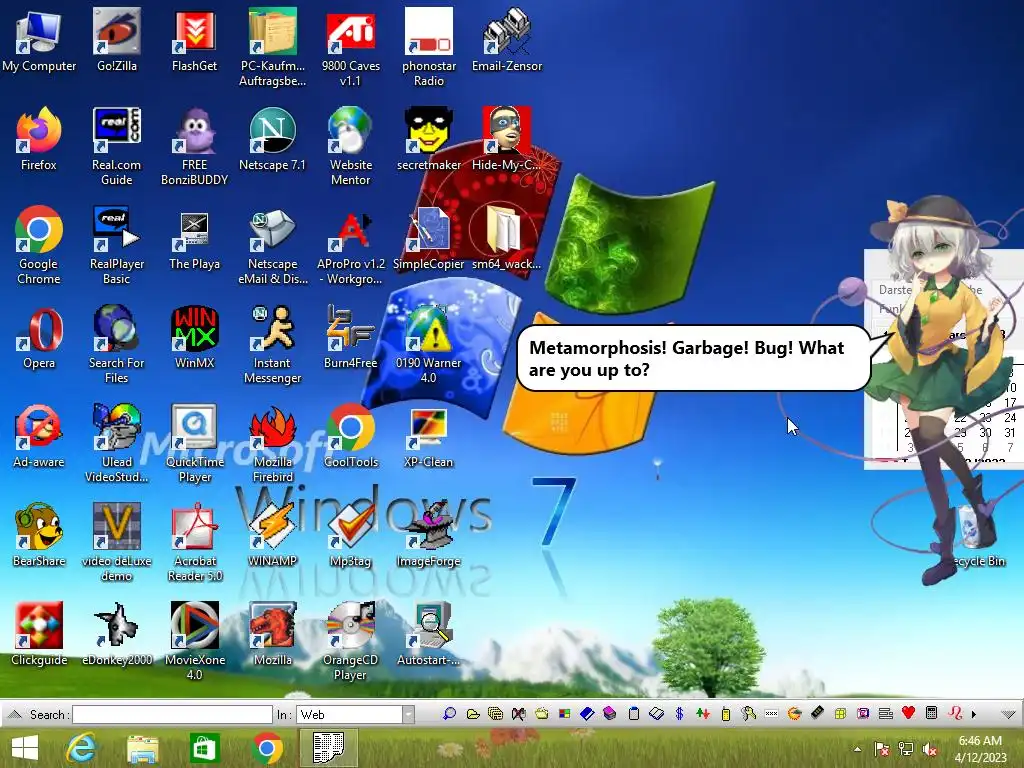Select the Google Chrome desktop shortcut
The height and width of the screenshot is (768, 1024).
point(39,246)
